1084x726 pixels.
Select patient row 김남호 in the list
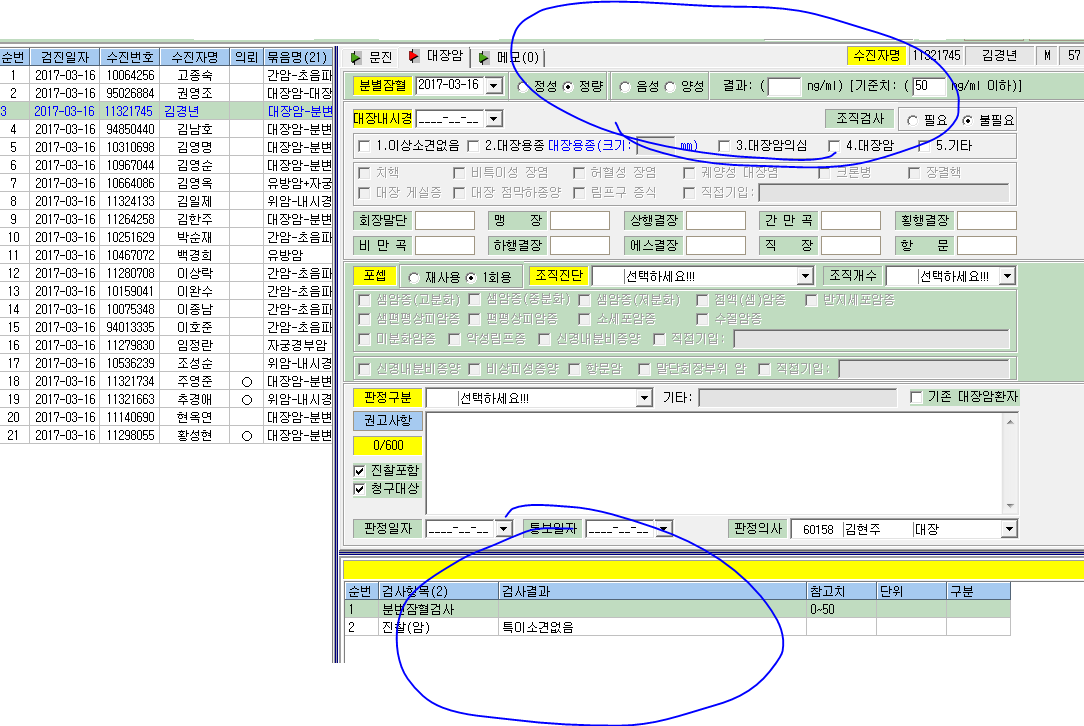pos(166,129)
